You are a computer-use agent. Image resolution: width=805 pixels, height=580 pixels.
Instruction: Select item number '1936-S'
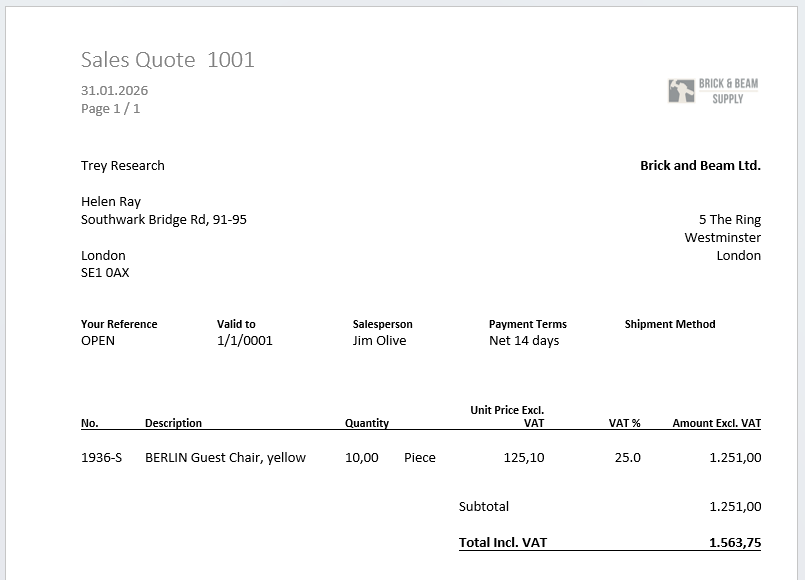(x=102, y=458)
